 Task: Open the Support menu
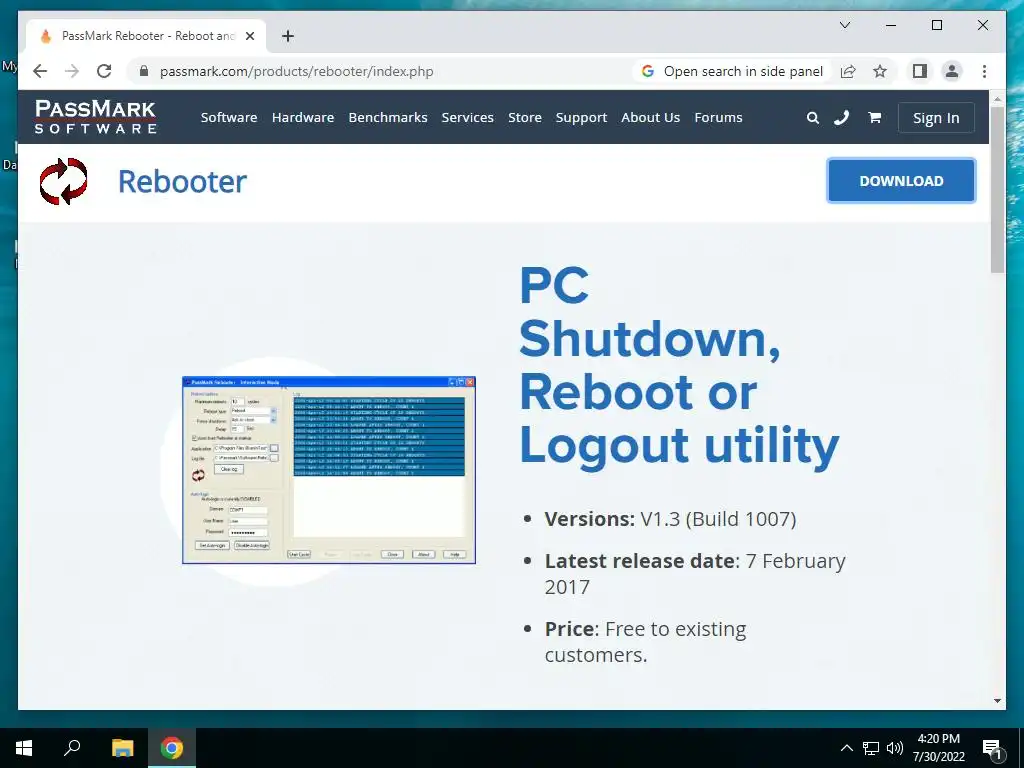[581, 118]
